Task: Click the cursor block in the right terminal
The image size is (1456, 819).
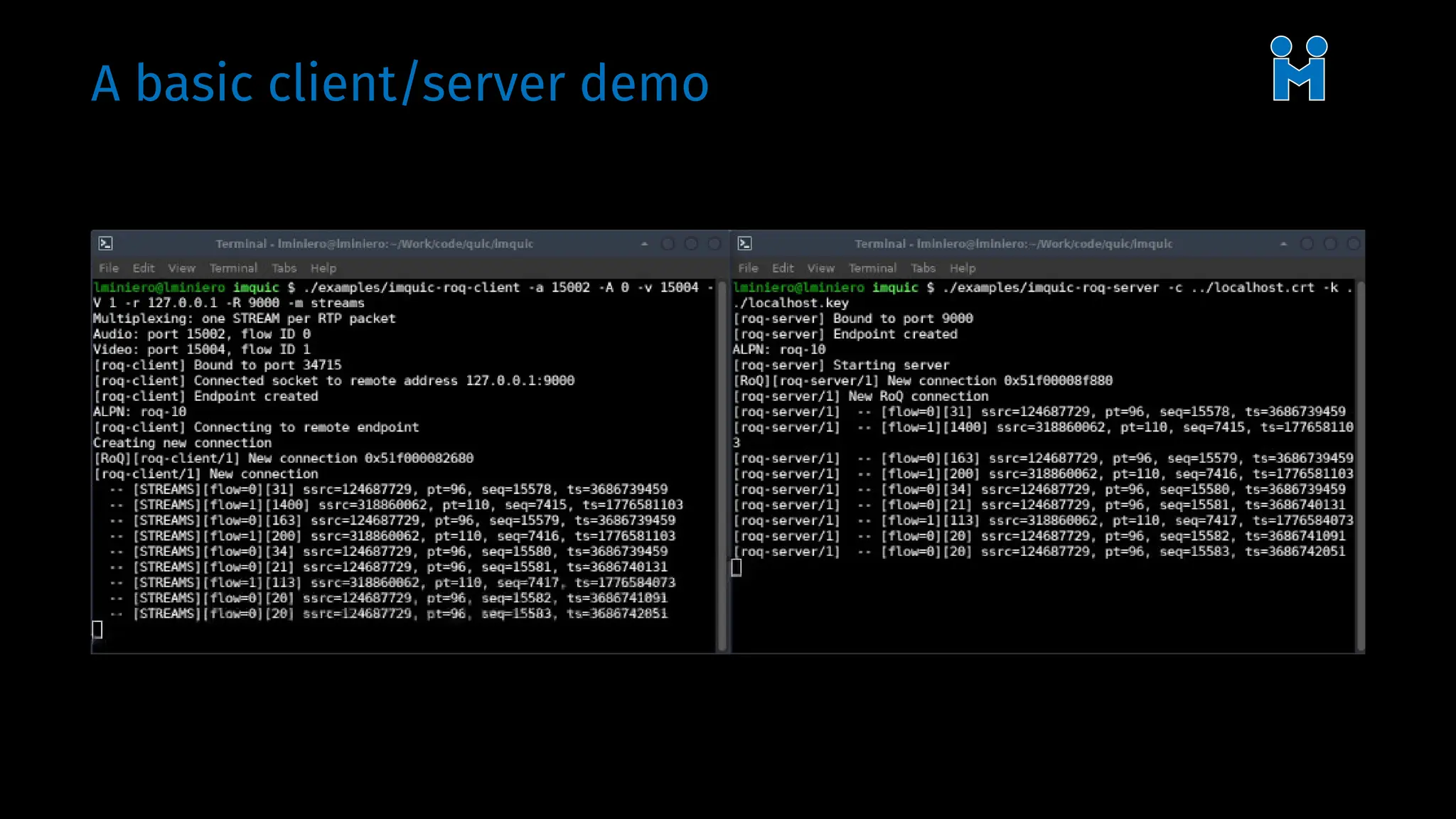Action: pos(737,567)
